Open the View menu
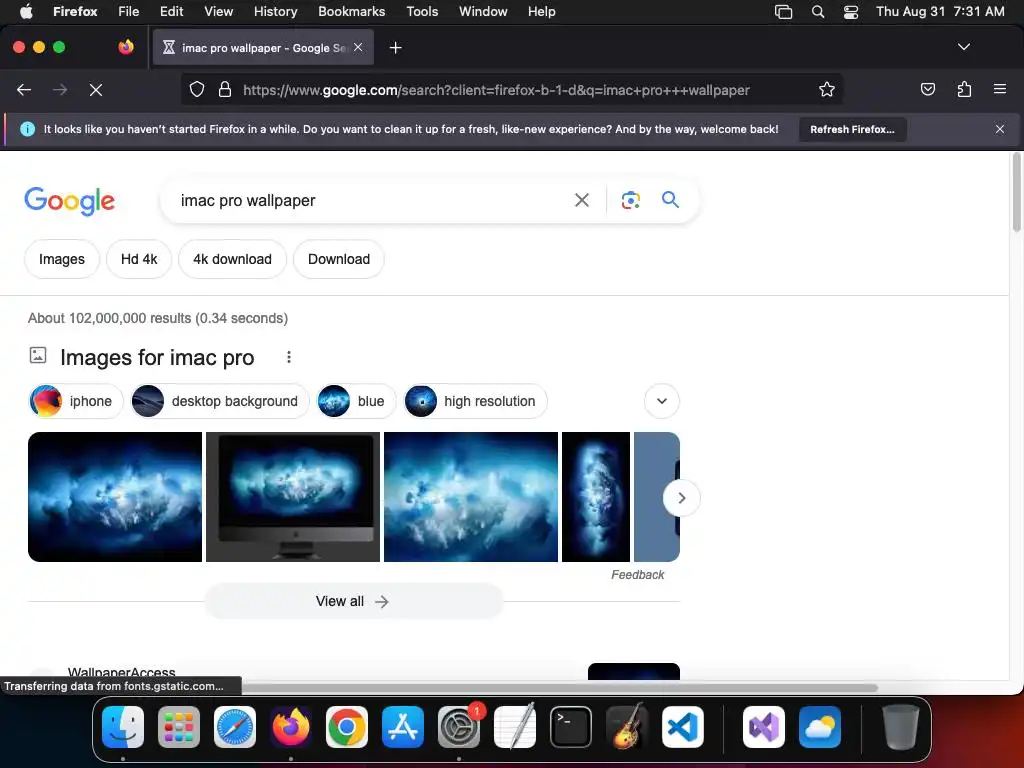This screenshot has width=1024, height=768. [x=218, y=11]
